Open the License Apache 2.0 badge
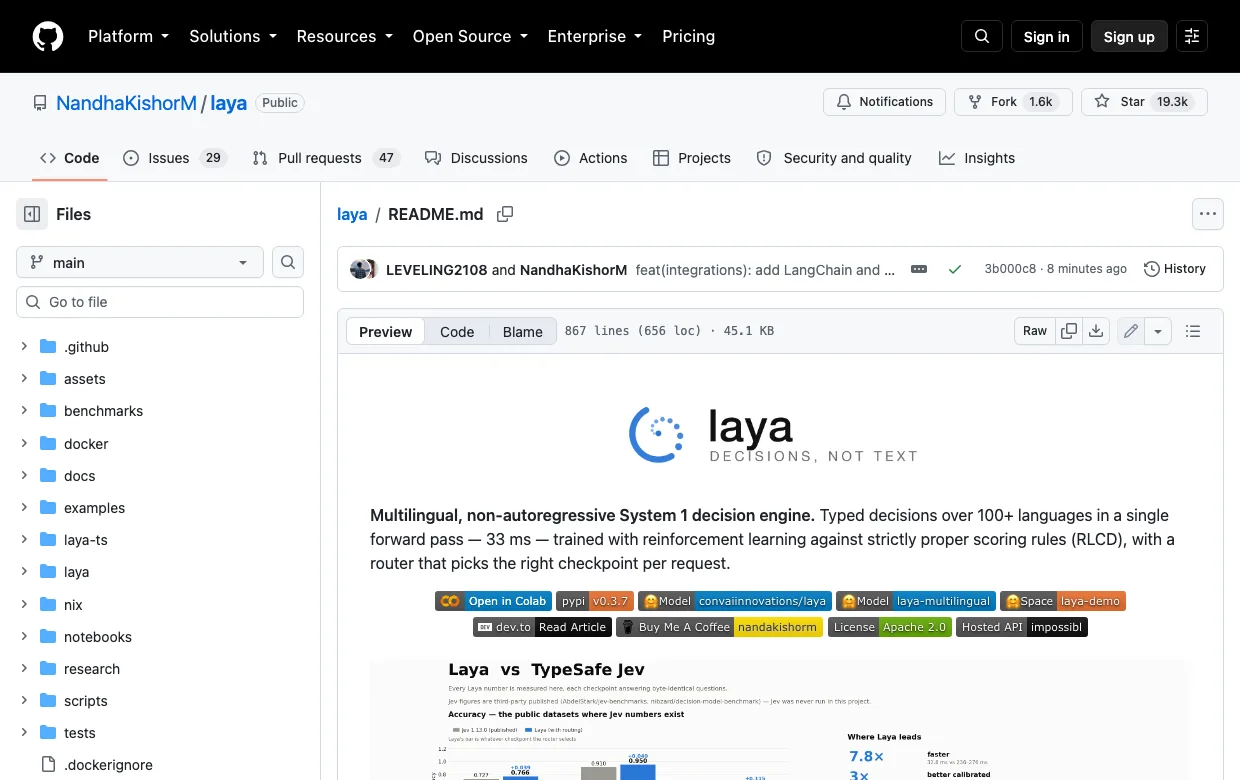 890,627
